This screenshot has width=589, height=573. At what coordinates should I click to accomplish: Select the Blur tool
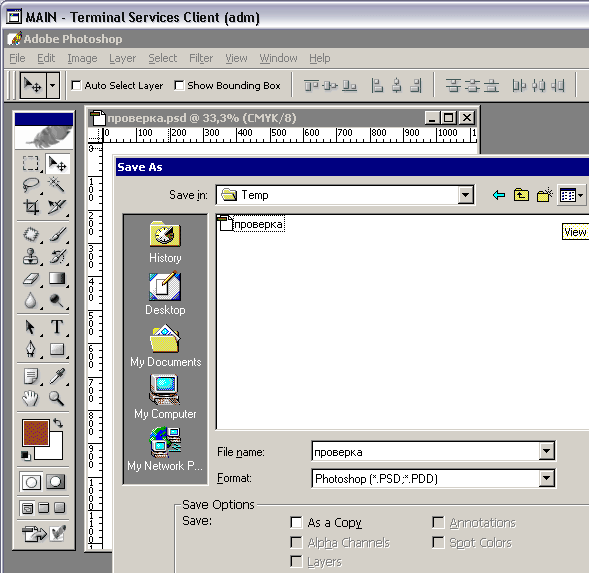click(31, 300)
